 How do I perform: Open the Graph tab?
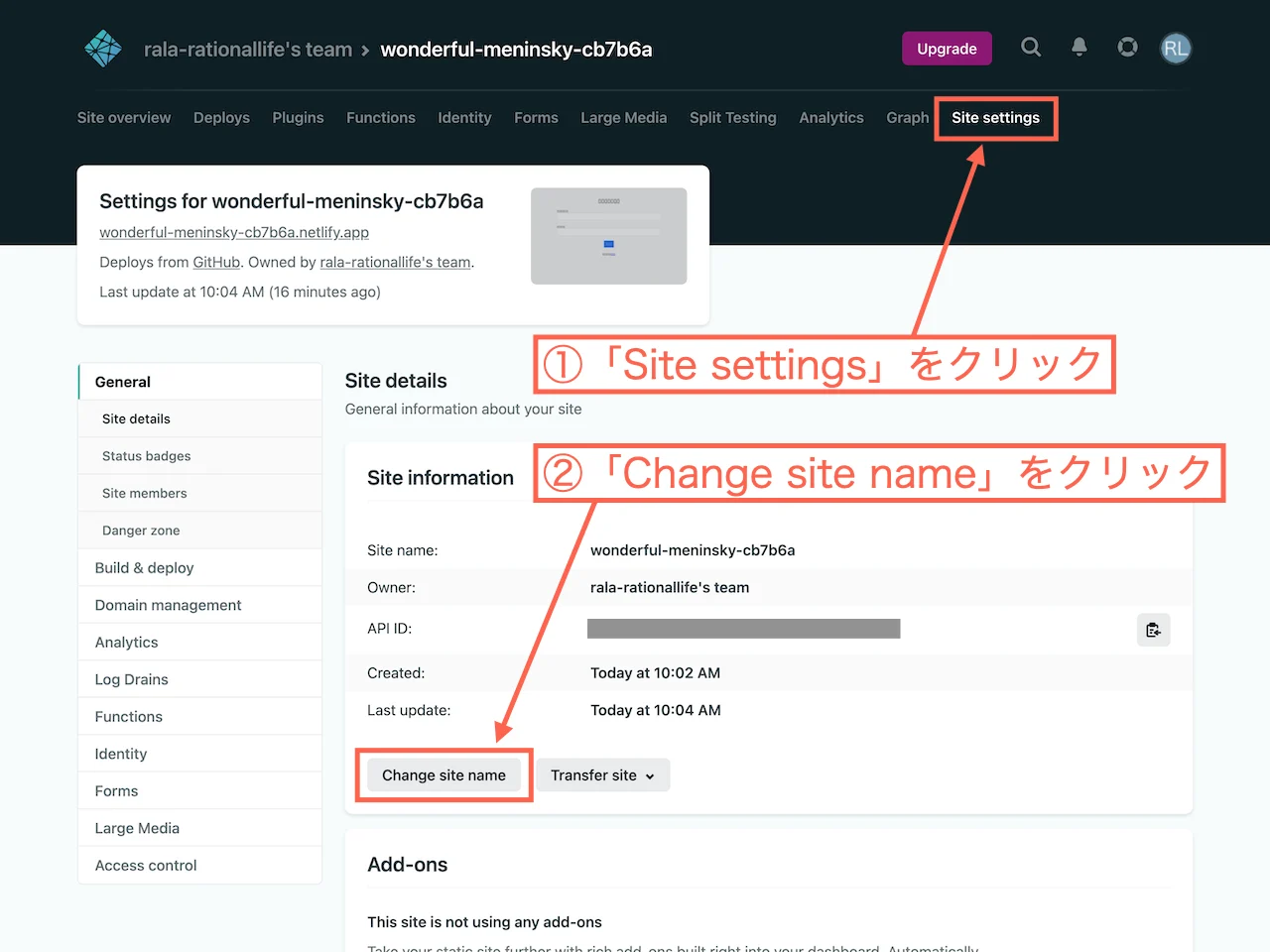[x=908, y=117]
